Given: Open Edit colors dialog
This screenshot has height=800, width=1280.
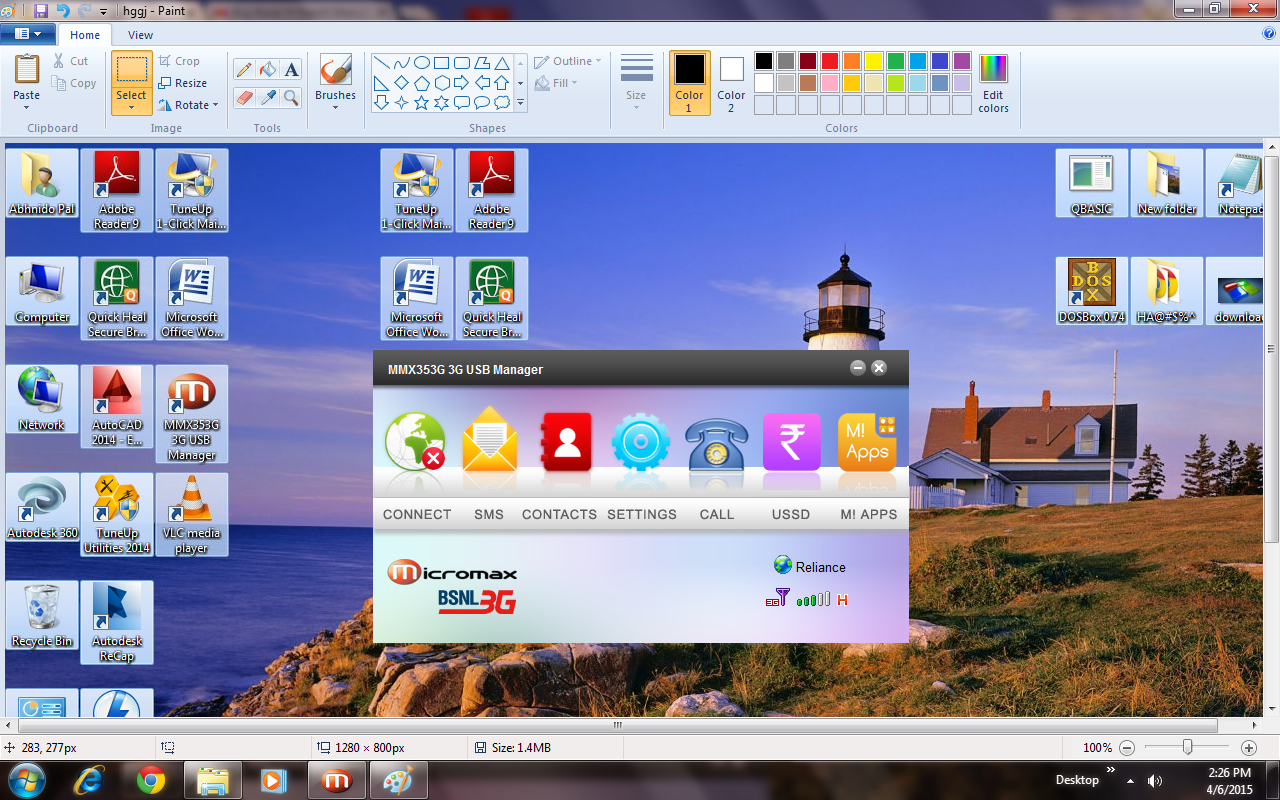Looking at the screenshot, I should click(x=993, y=84).
